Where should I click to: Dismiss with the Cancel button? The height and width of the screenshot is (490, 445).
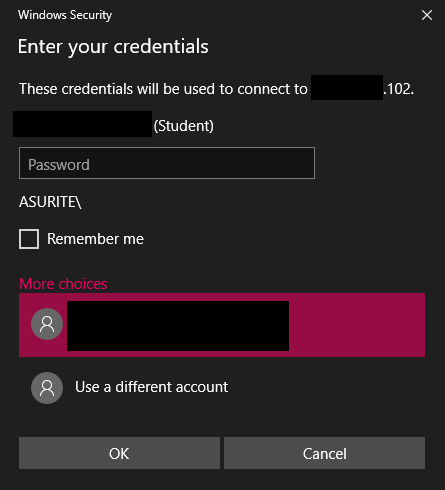(324, 453)
